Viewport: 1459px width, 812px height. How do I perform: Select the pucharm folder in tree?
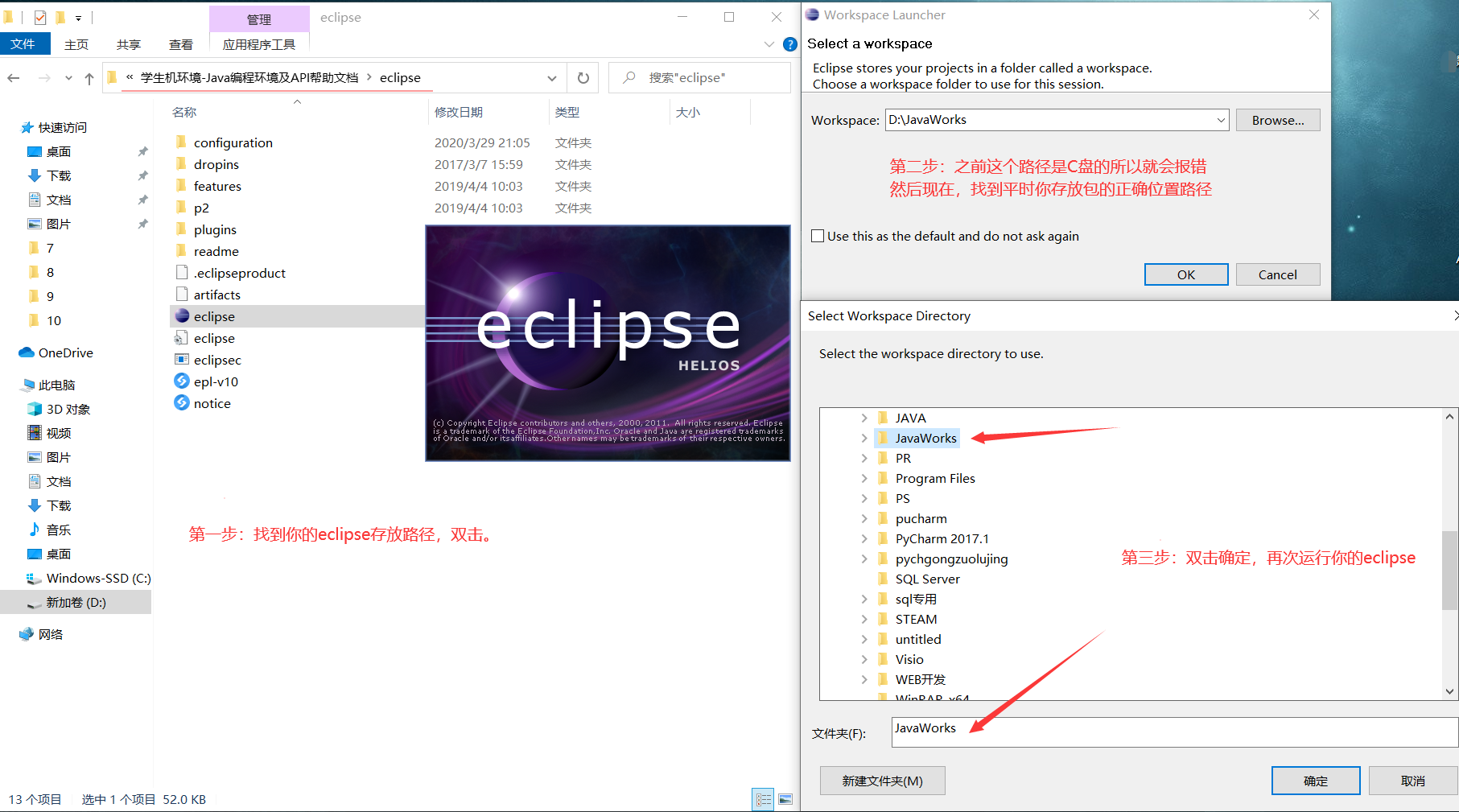921,518
